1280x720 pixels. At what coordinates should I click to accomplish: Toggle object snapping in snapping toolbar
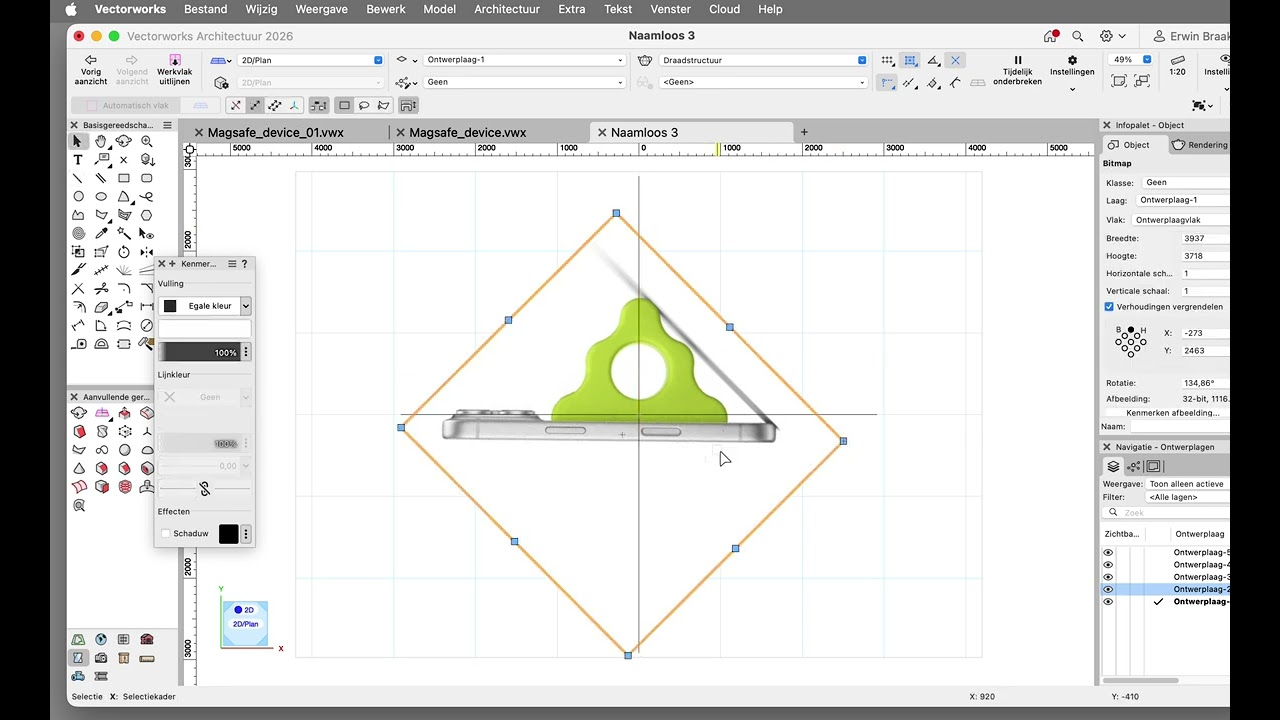[910, 60]
